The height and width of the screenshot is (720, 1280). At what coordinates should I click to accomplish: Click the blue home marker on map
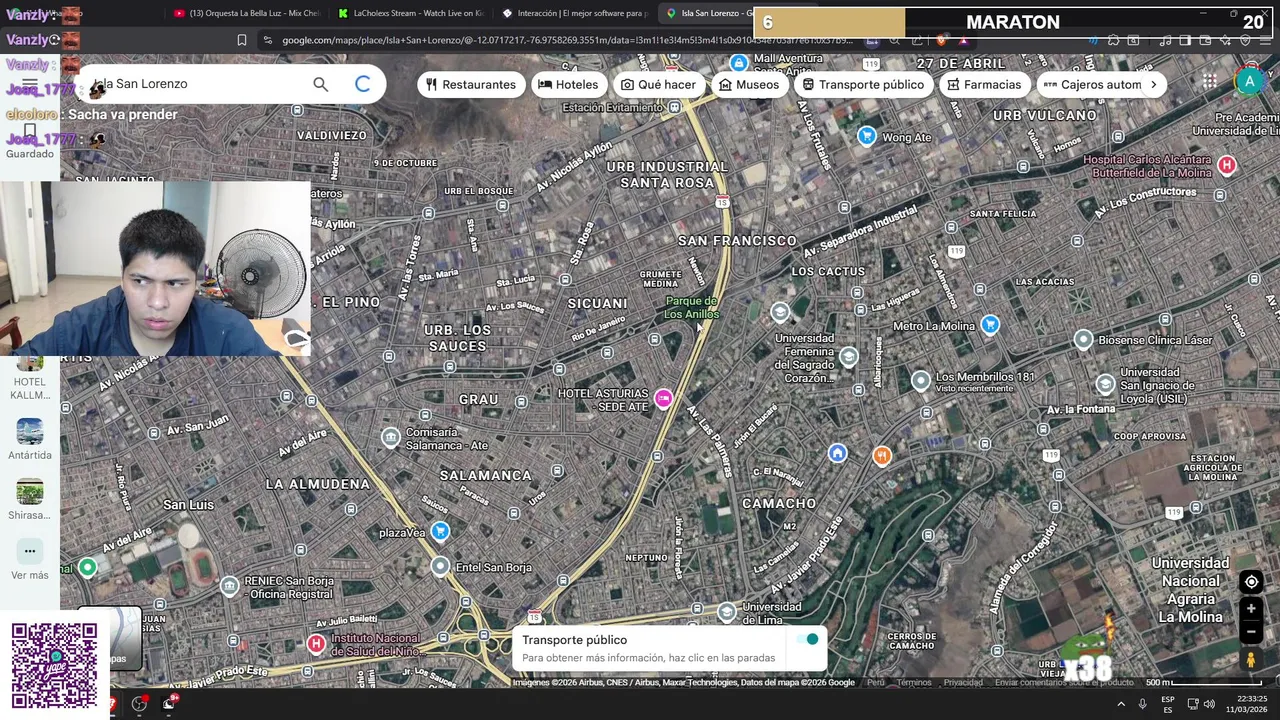(837, 453)
